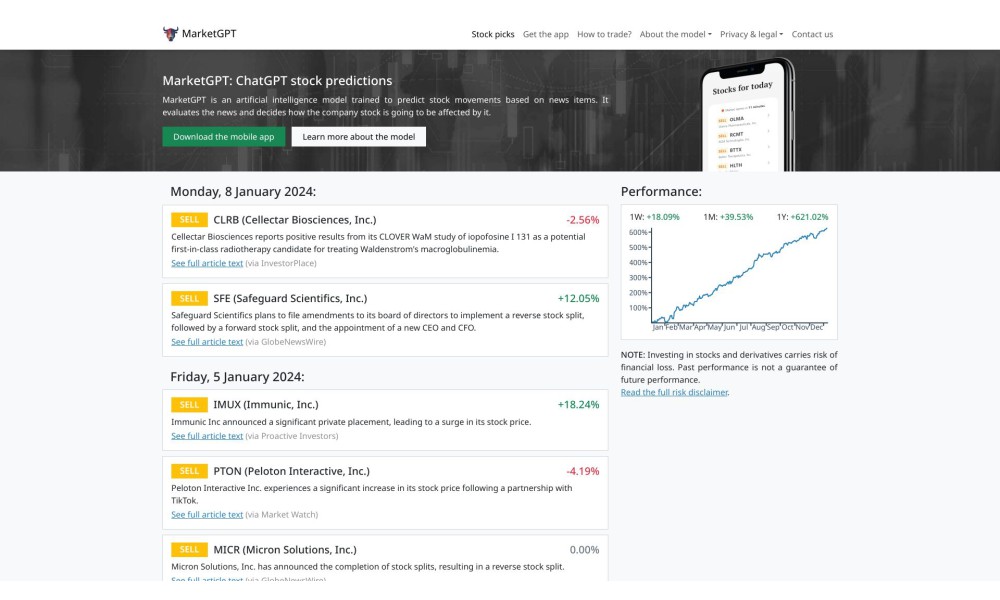Click the 0.00% change value
Screen dimensions: 1000x600
pos(584,550)
